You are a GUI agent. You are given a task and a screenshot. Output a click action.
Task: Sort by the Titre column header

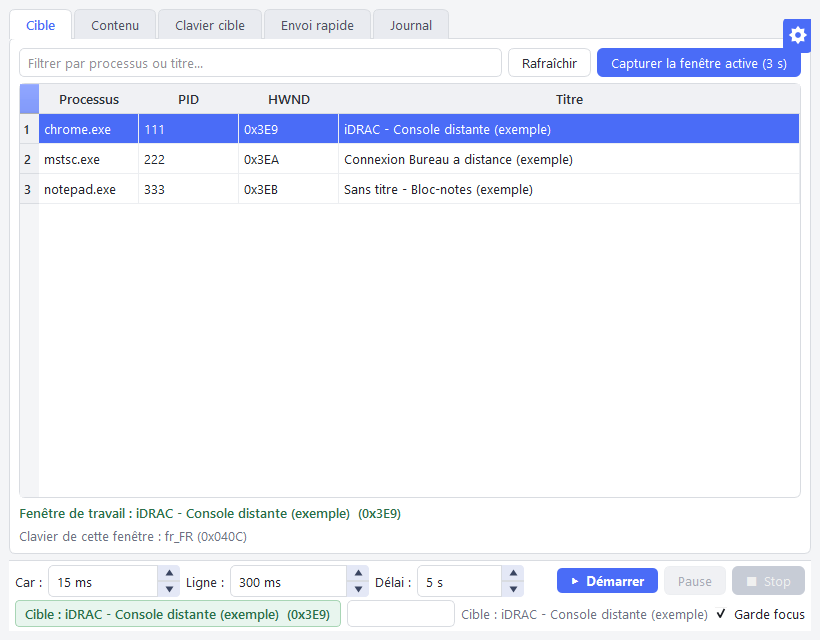click(569, 99)
